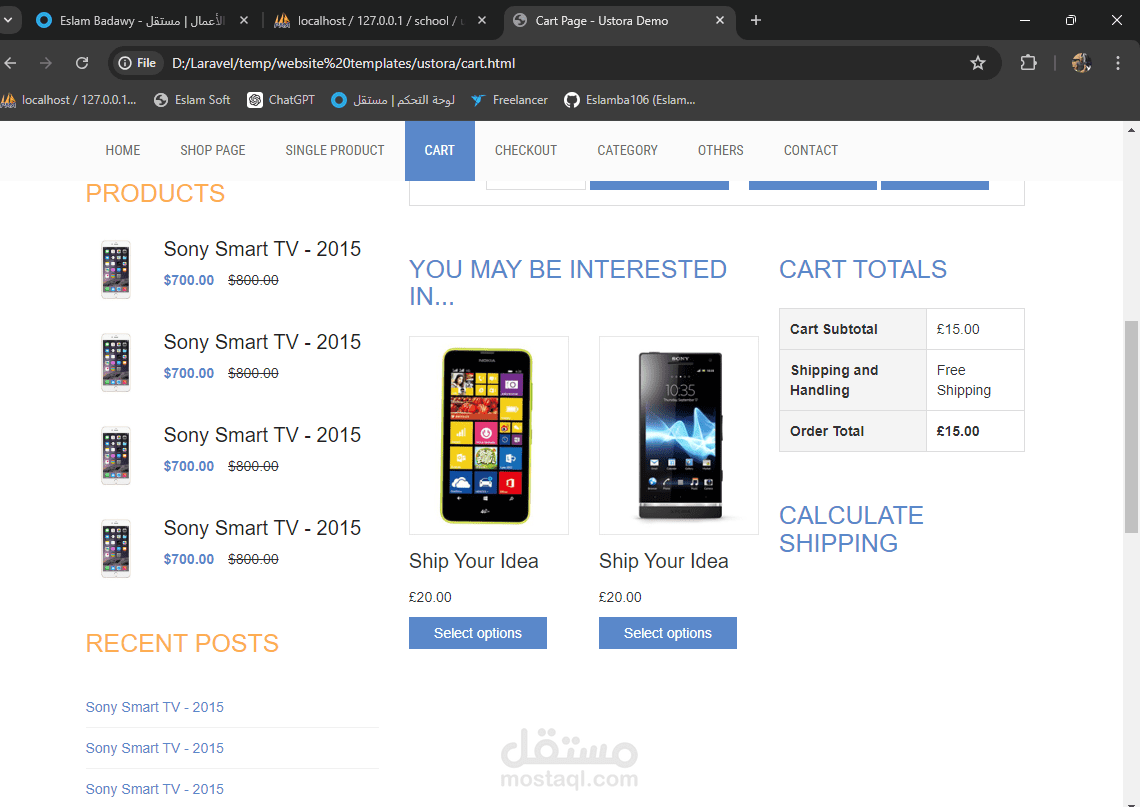Open second recent post Sony Smart TV

tap(155, 748)
